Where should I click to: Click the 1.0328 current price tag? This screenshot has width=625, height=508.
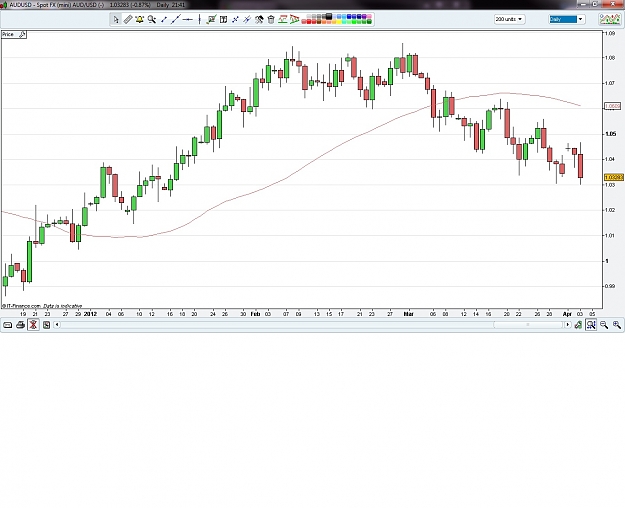click(613, 177)
